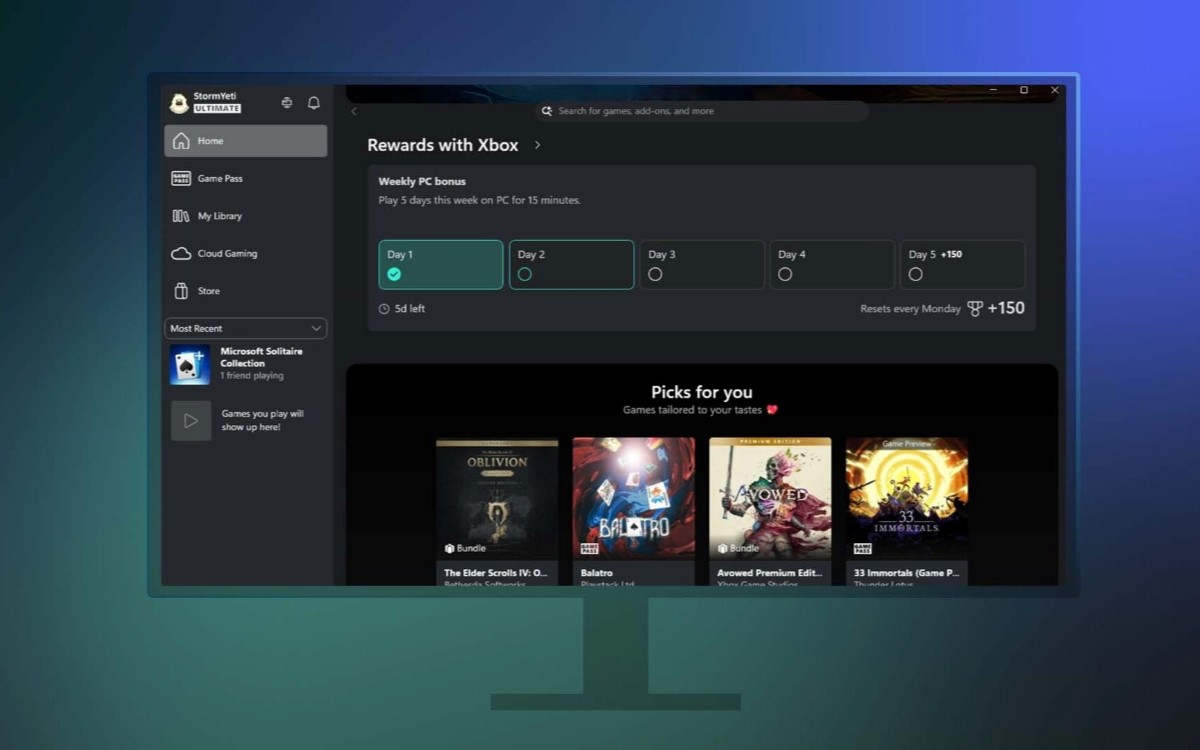
Task: Click the Day 2 empty circle
Action: point(525,274)
